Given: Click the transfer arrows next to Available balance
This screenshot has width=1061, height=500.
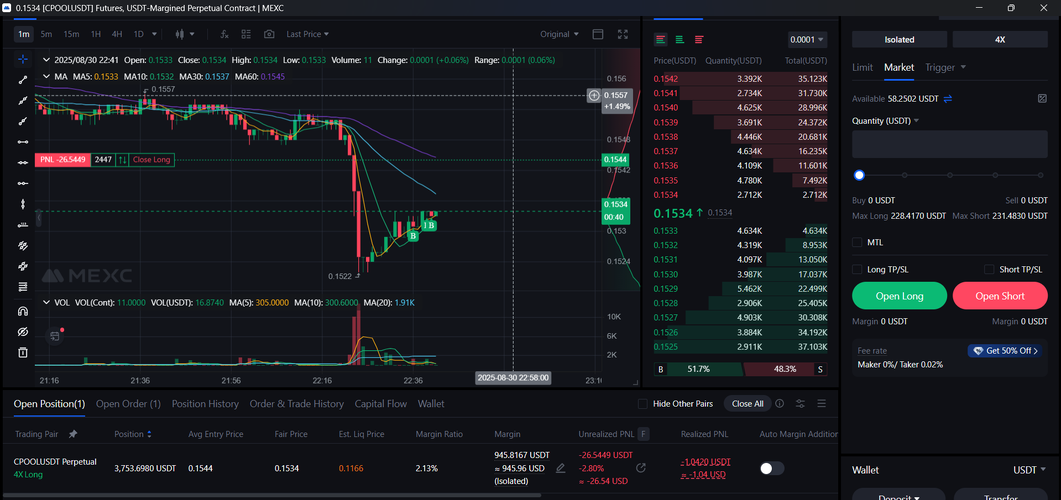Looking at the screenshot, I should pyautogui.click(x=948, y=99).
